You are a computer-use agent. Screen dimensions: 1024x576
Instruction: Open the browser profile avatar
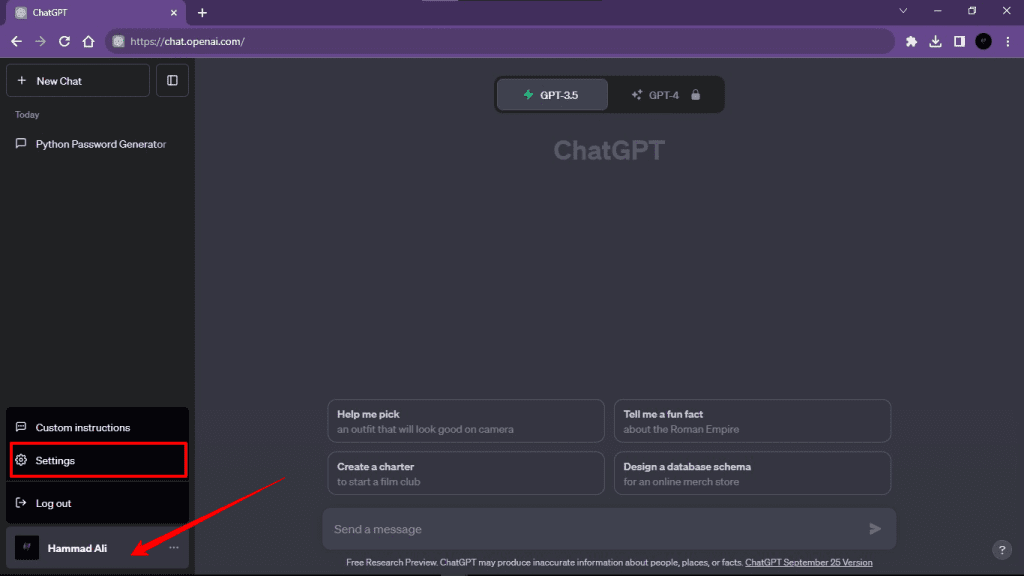coord(983,41)
